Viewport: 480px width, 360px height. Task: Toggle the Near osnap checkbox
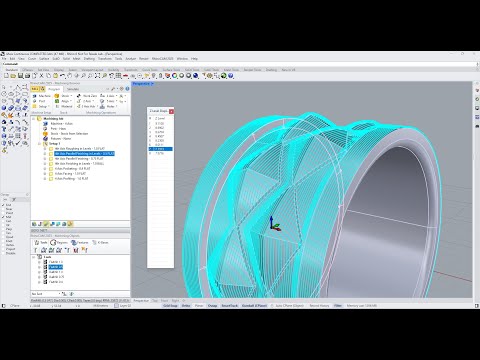pos(4,209)
